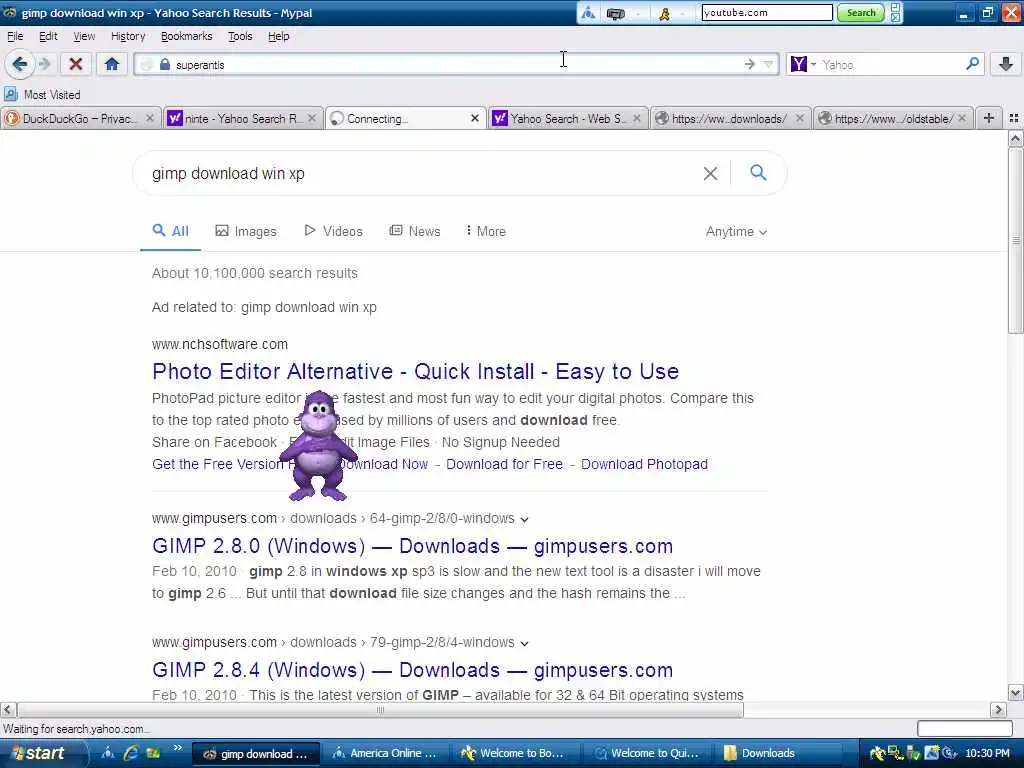
Task: Switch to the Welcome to Bo... taskbar window
Action: [x=515, y=753]
